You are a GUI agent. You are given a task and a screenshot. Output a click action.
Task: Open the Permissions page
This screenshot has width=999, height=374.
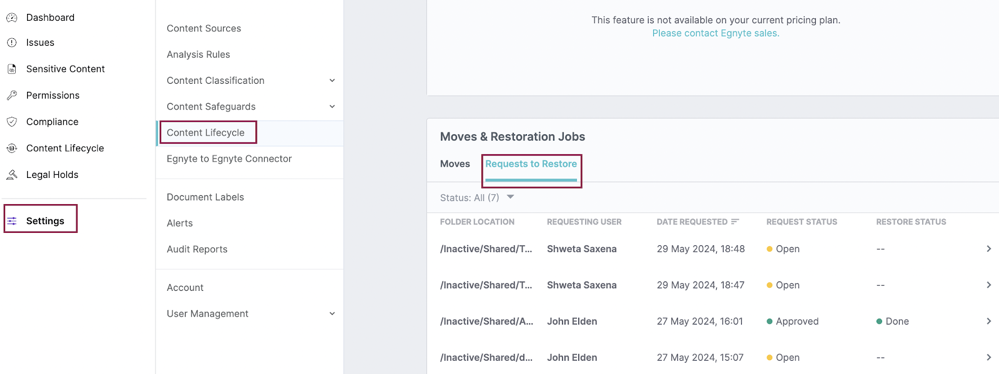53,96
